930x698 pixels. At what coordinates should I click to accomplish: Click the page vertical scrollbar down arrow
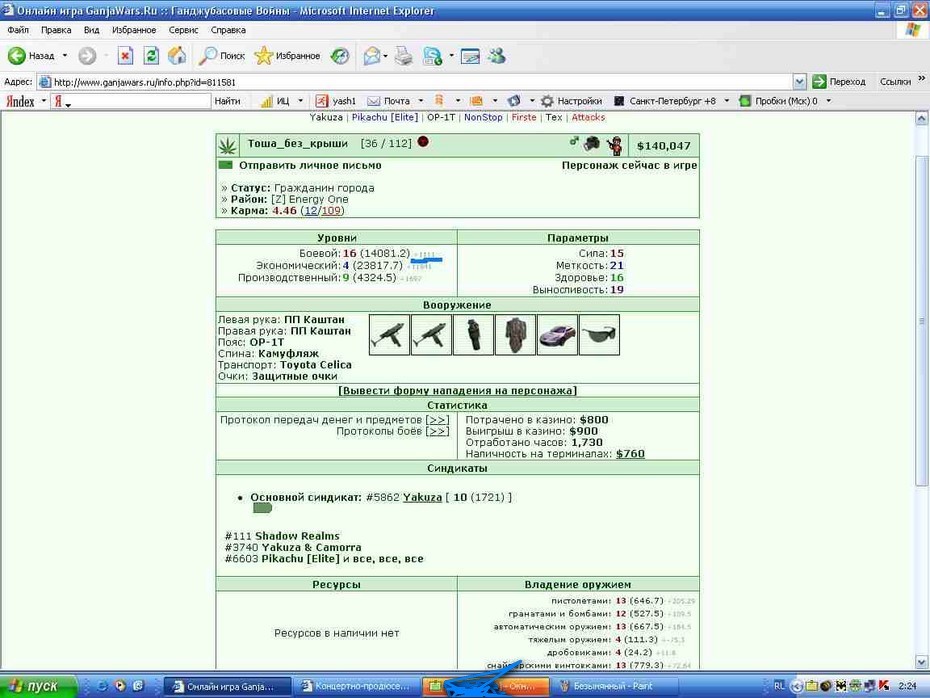coord(921,662)
